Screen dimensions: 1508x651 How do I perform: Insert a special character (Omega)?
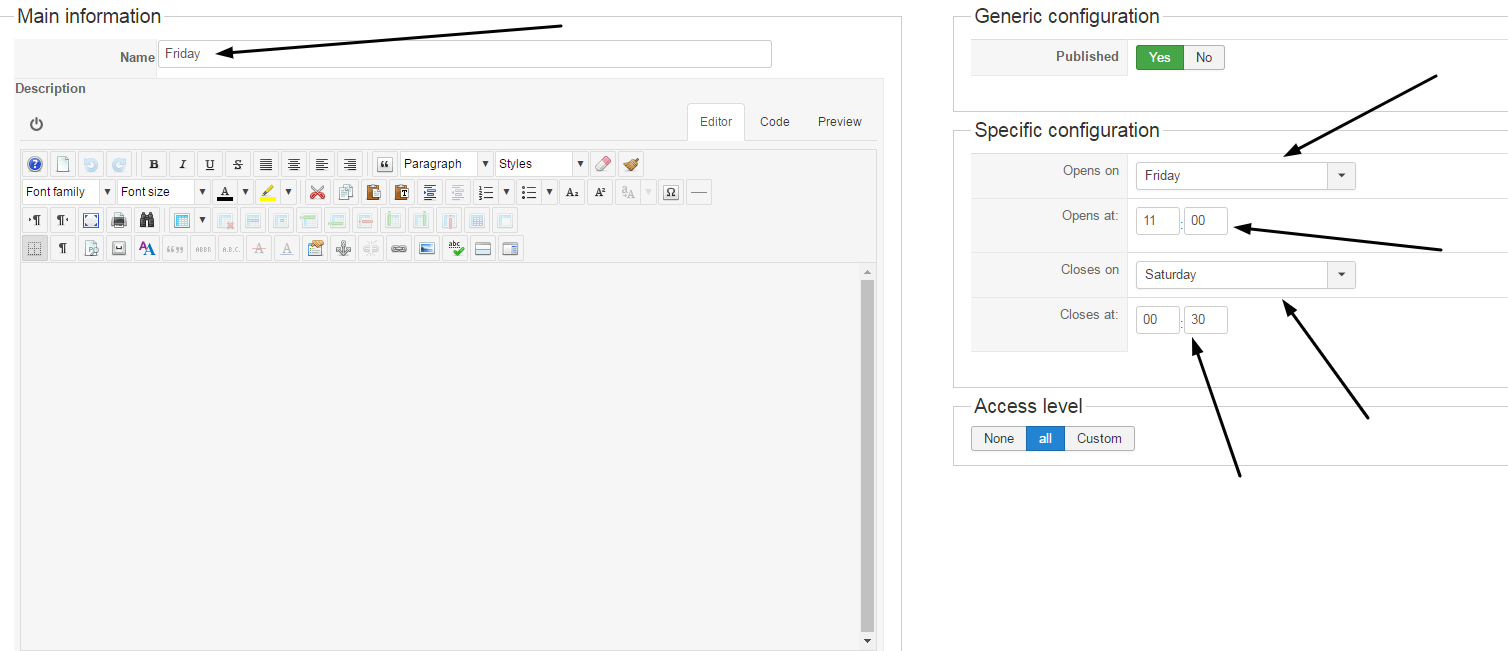[x=671, y=192]
